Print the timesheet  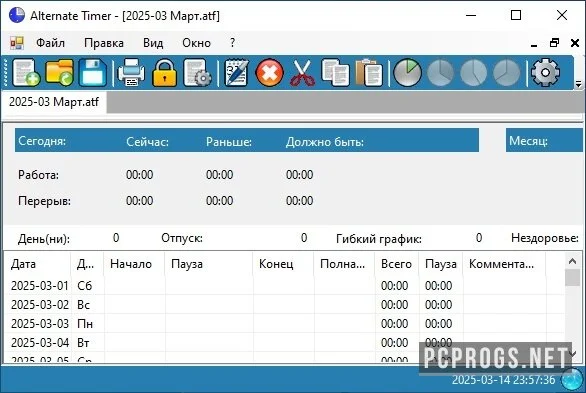pos(131,72)
